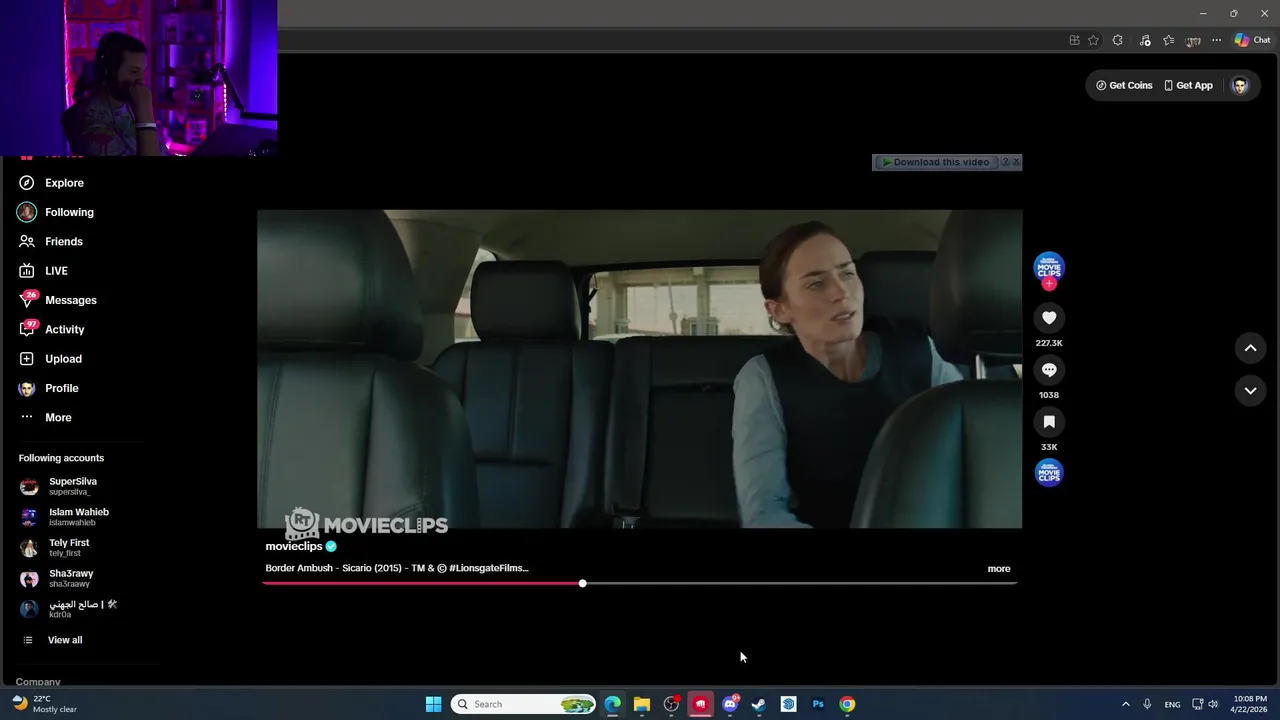
Task: Click Download this video overlay button
Action: pyautogui.click(x=936, y=162)
